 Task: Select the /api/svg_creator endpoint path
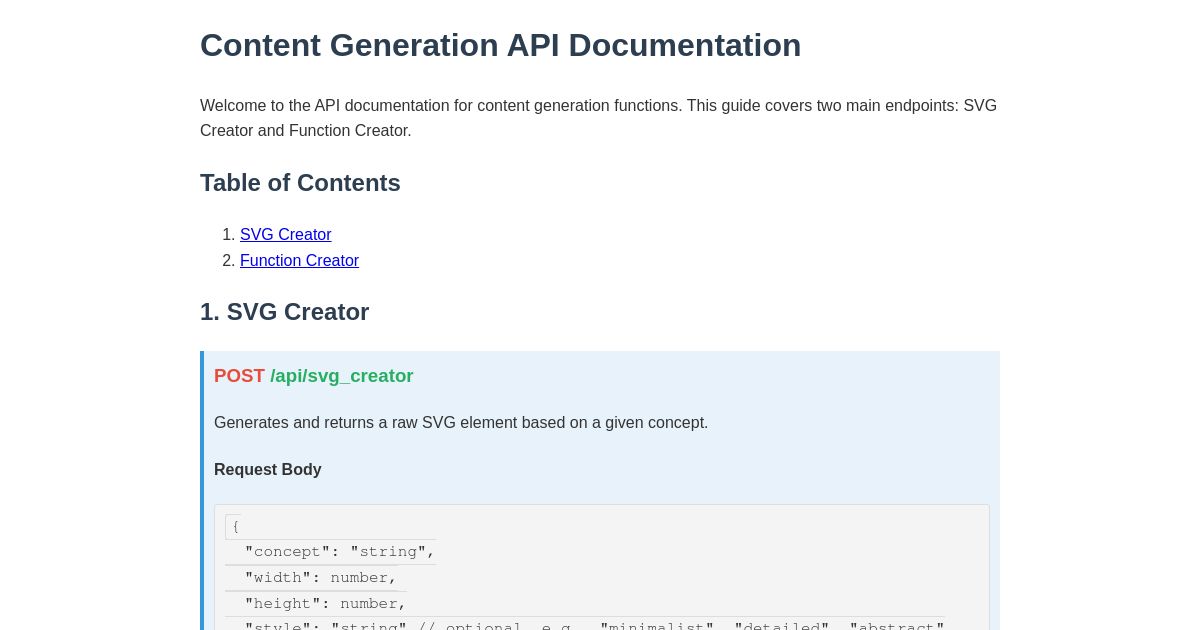pos(341,376)
